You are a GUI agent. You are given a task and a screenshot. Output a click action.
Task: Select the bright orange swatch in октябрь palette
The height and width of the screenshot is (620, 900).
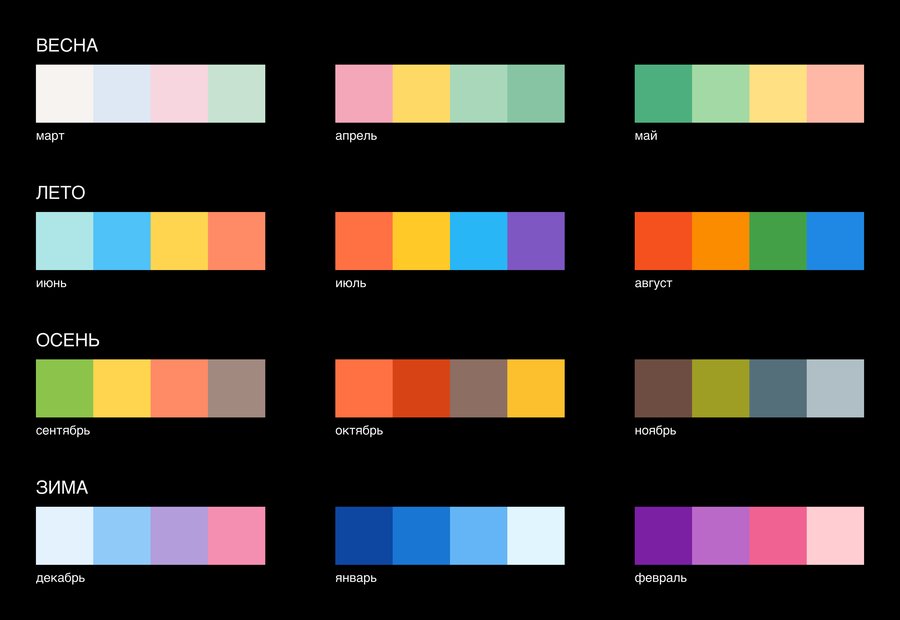pyautogui.click(x=364, y=389)
